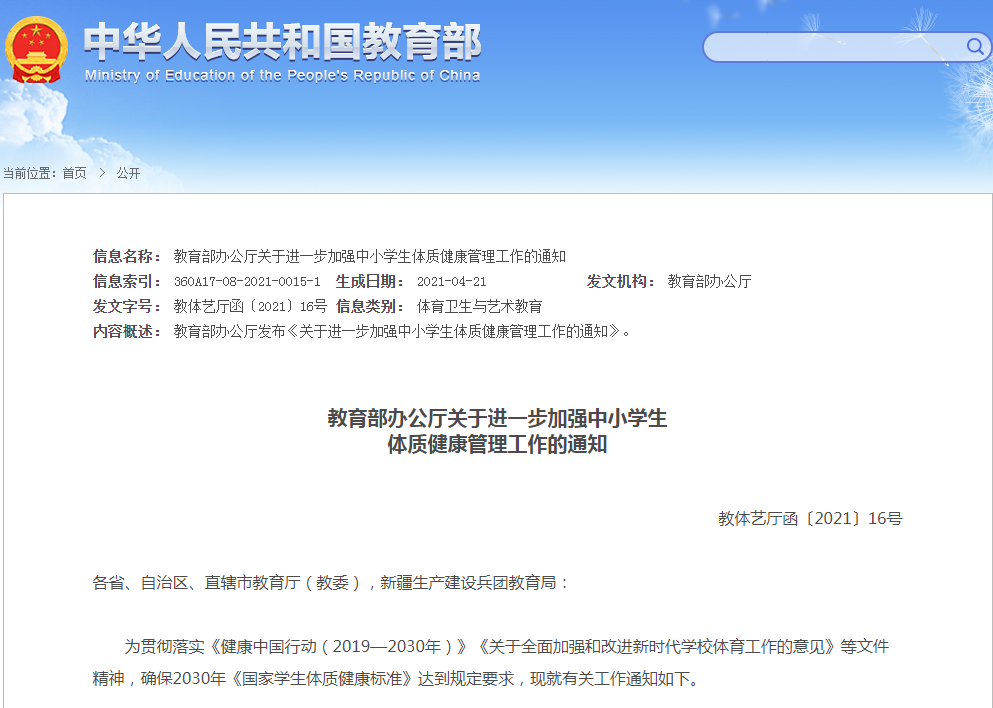
Task: Click the title line 体质健康管理工作的通知
Action: pos(497,445)
